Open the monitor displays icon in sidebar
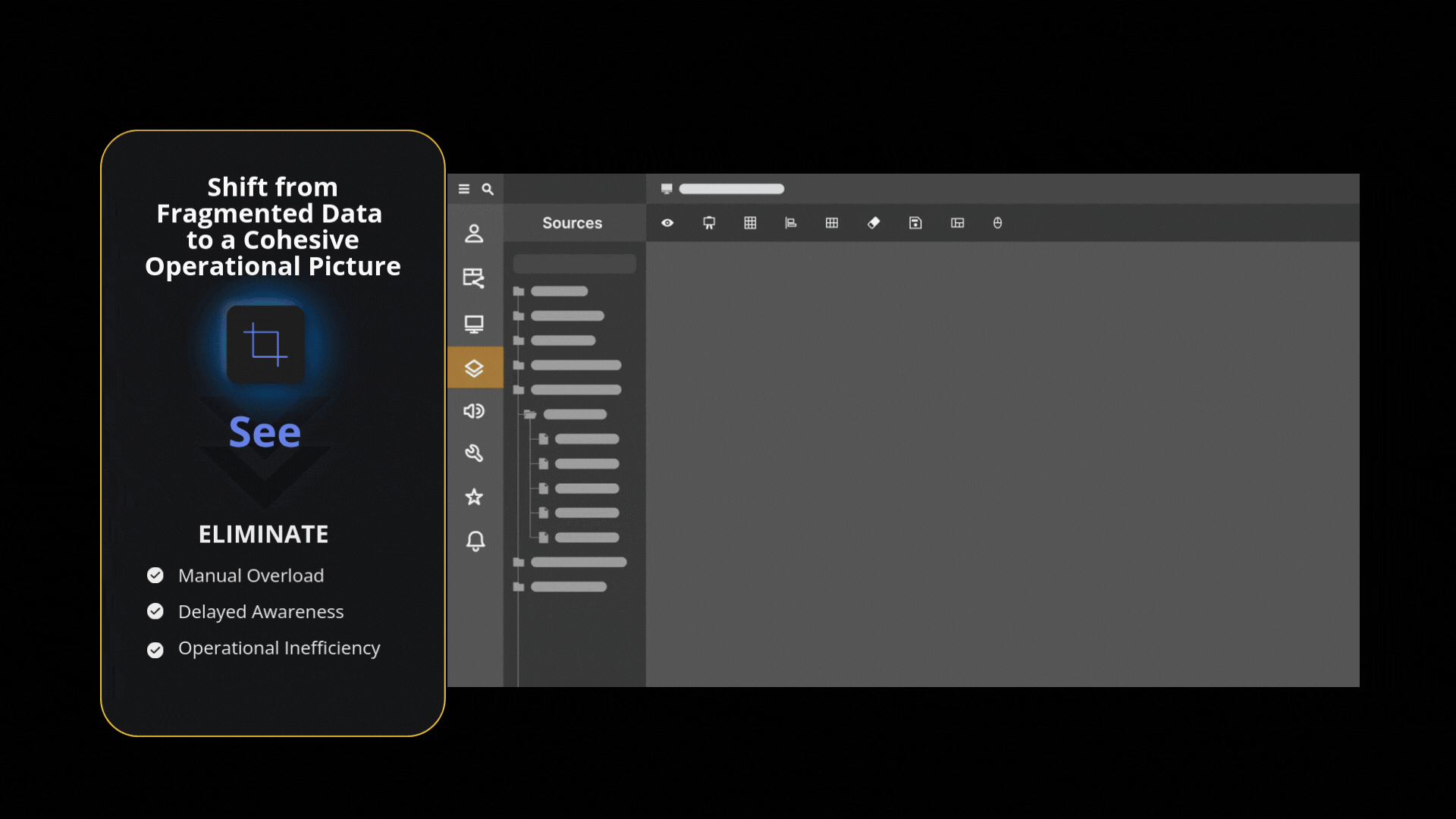The height and width of the screenshot is (819, 1456). (x=474, y=324)
